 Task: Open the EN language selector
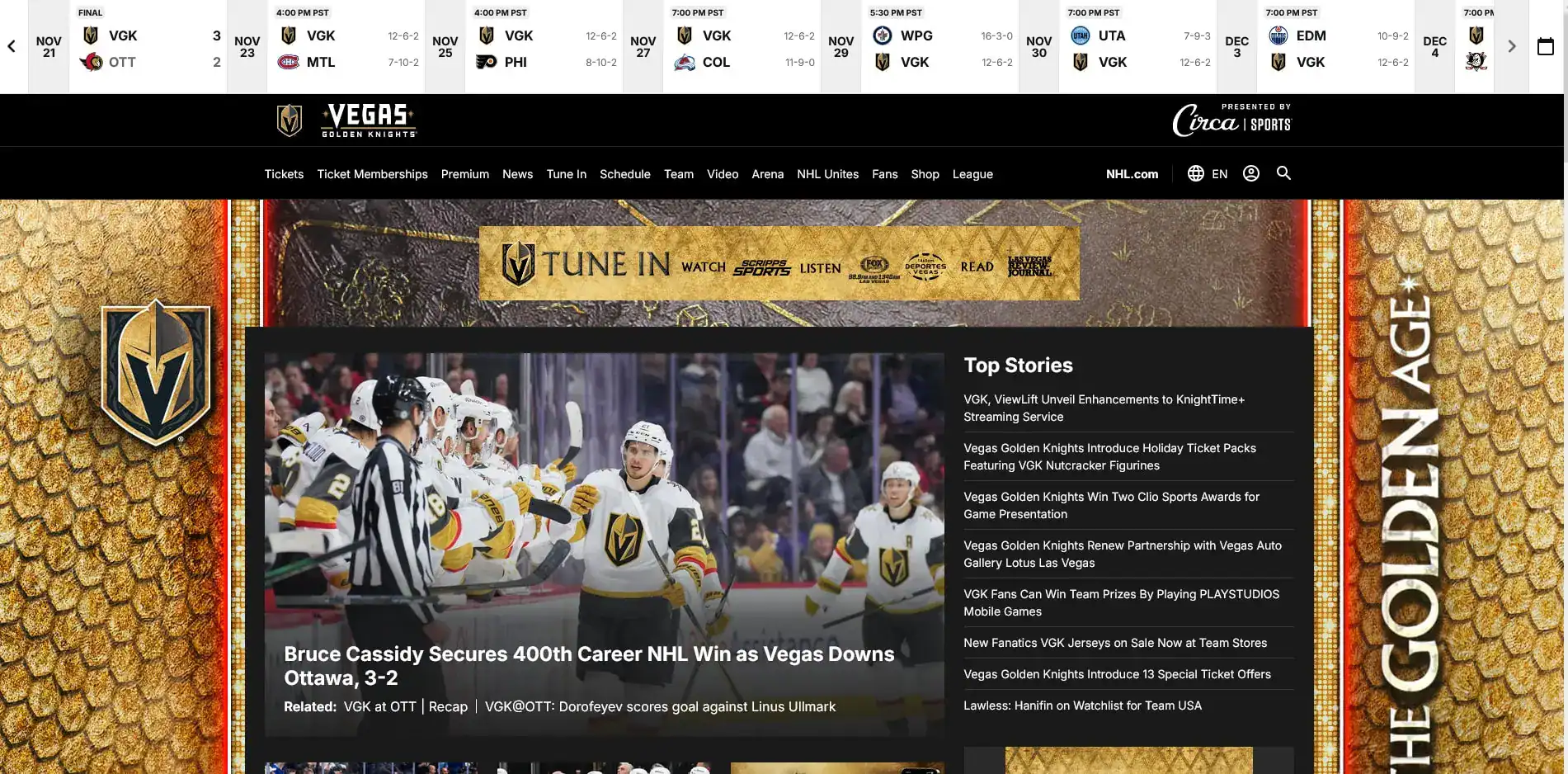(1220, 174)
